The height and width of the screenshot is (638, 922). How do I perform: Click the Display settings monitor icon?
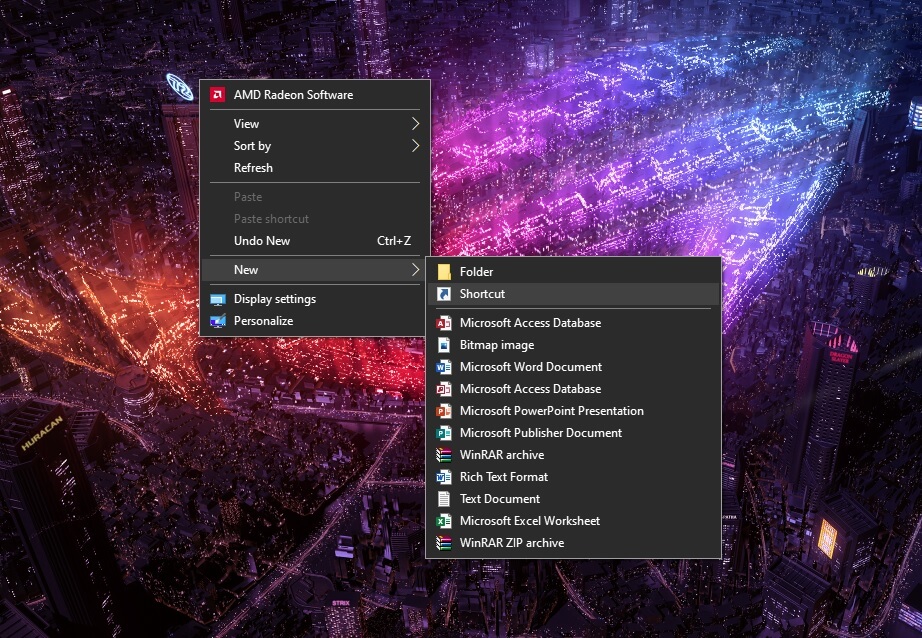point(218,299)
